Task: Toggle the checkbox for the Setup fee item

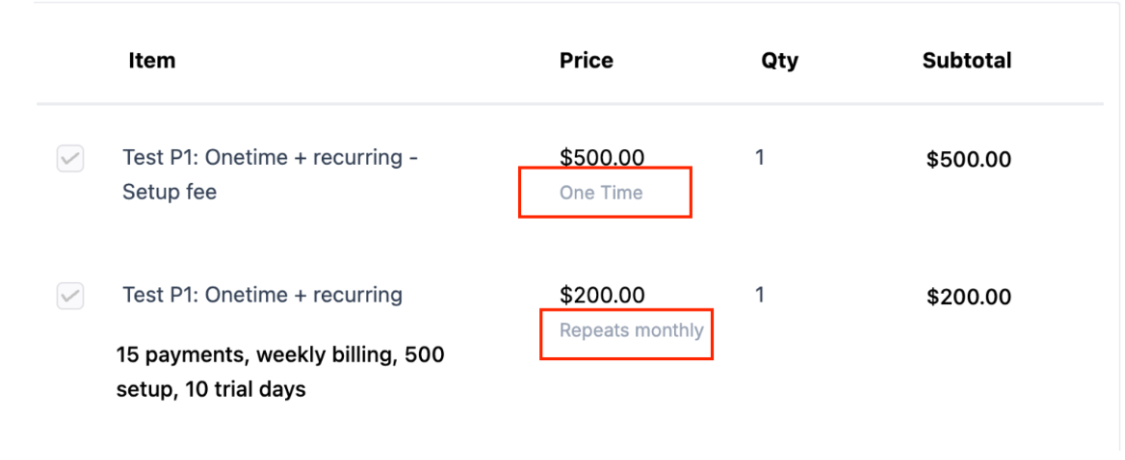Action: pos(70,158)
